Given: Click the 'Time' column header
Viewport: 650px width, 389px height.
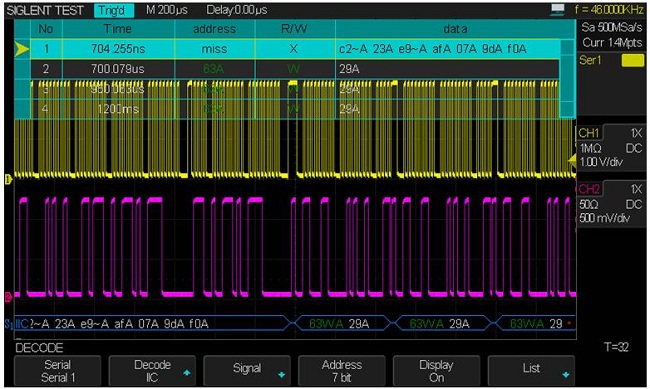Looking at the screenshot, I should (118, 29).
